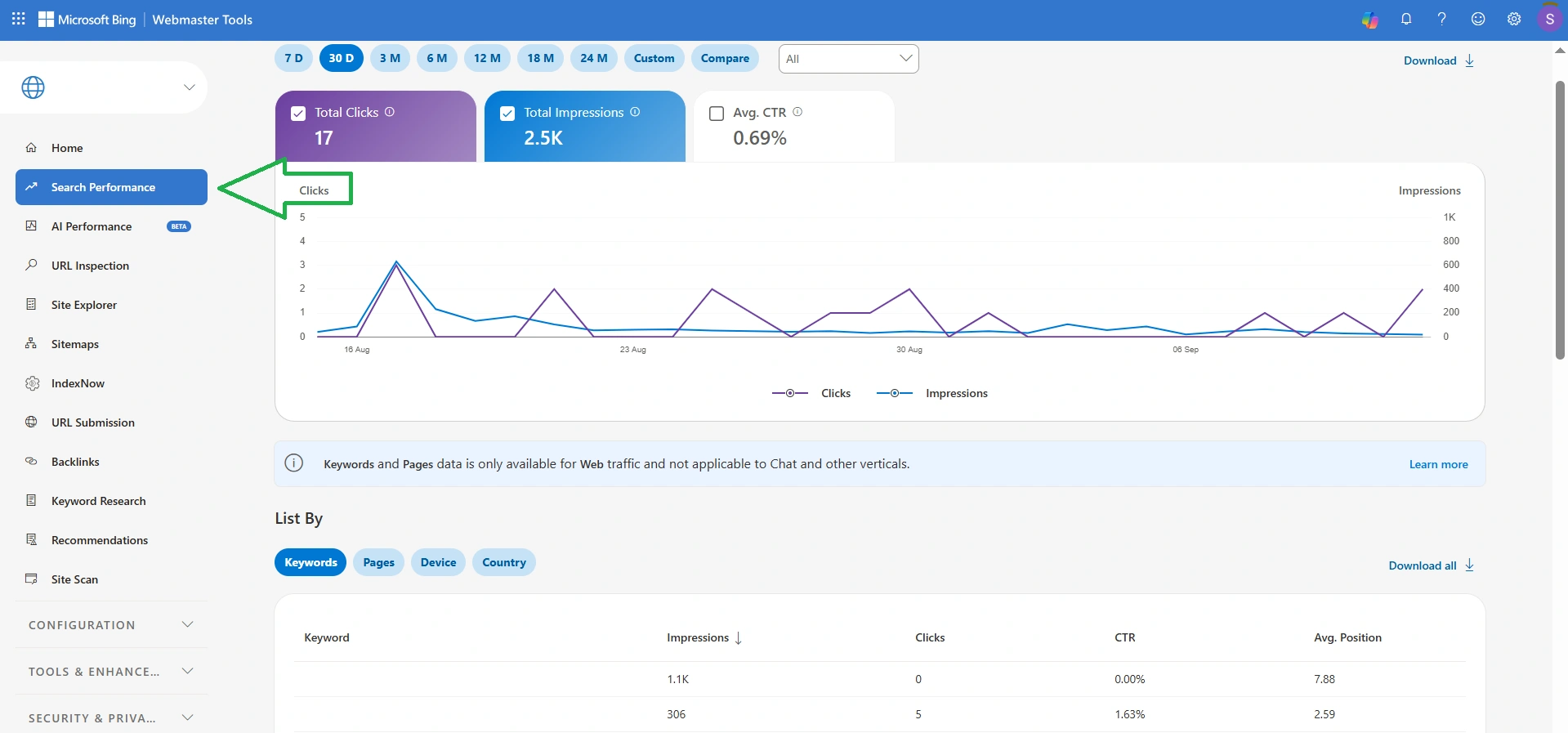Sort by Impressions column header
Image resolution: width=1568 pixels, height=733 pixels.
coord(704,637)
